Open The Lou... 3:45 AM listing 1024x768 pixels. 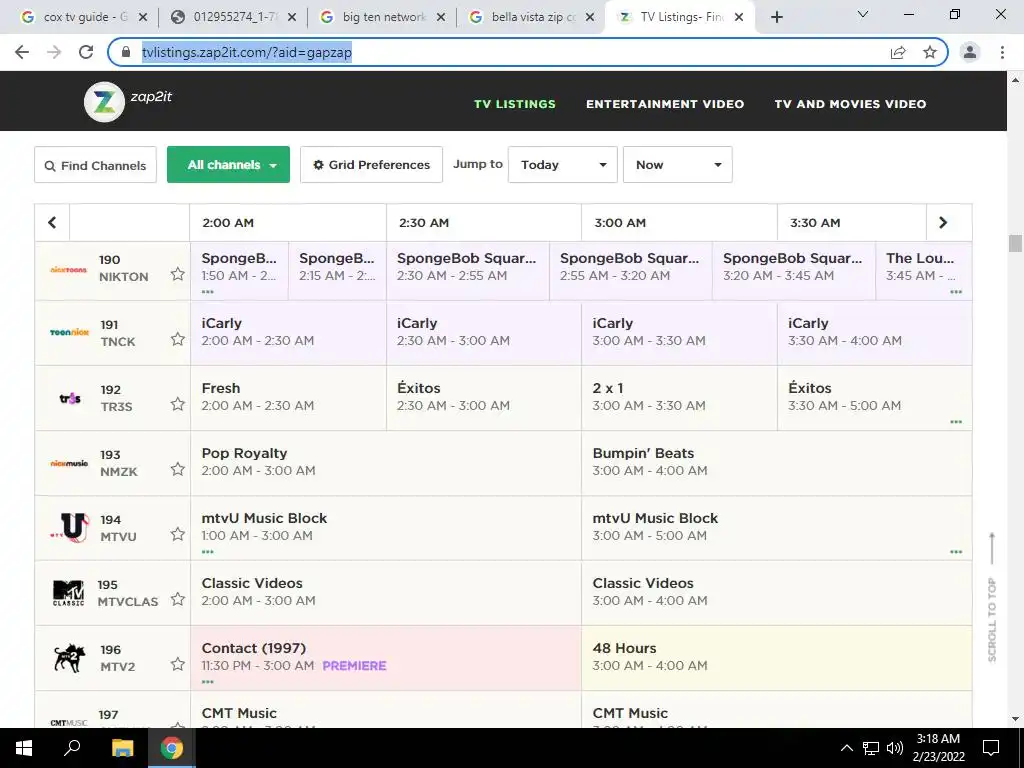(x=923, y=270)
